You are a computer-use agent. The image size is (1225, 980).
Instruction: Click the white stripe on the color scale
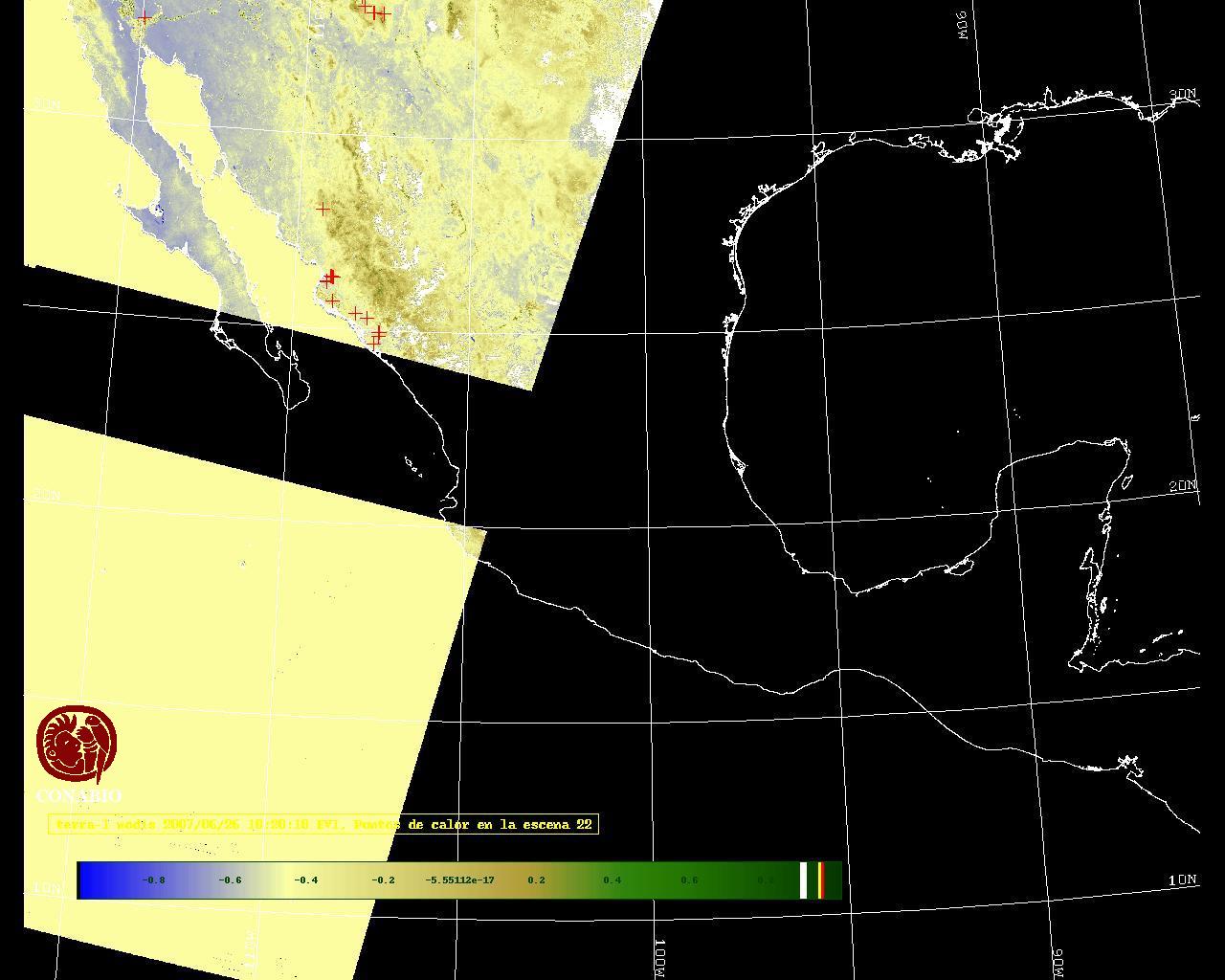pyautogui.click(x=803, y=880)
